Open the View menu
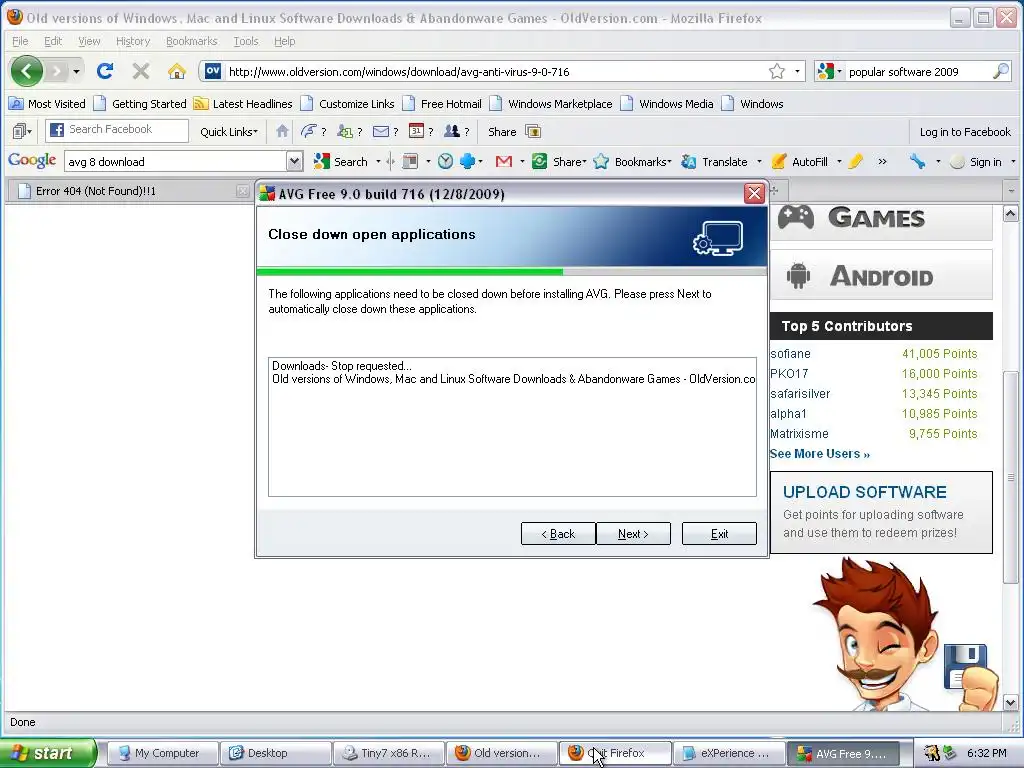 click(x=89, y=41)
